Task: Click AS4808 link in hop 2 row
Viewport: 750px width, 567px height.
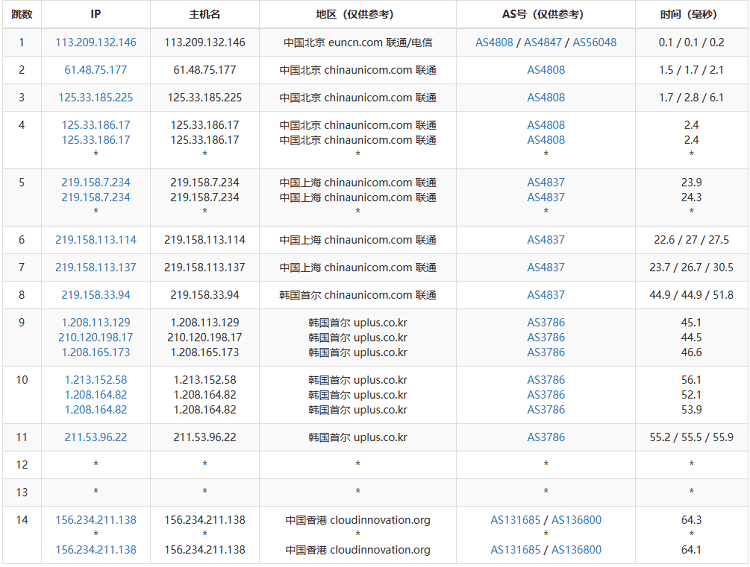Action: click(x=546, y=70)
